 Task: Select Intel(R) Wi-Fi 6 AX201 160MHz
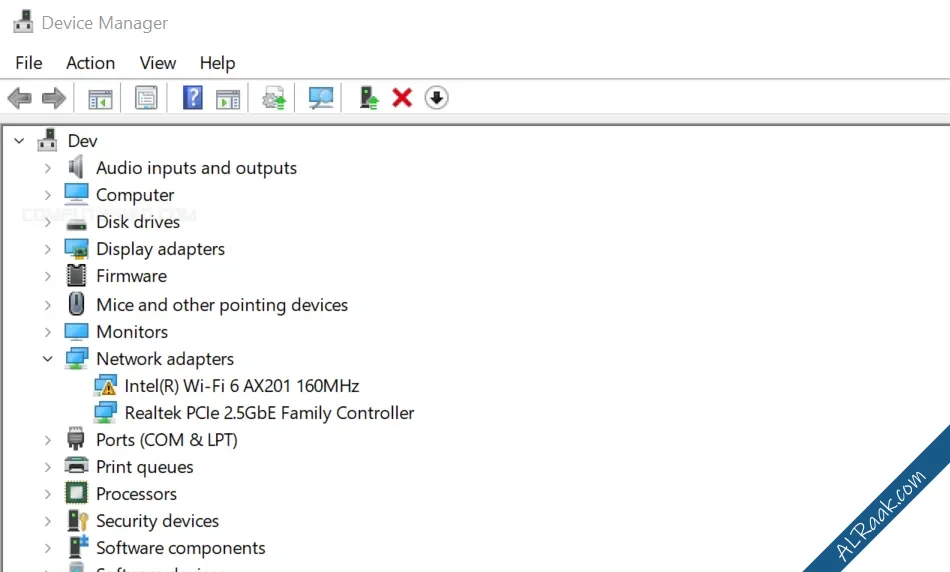(x=242, y=386)
